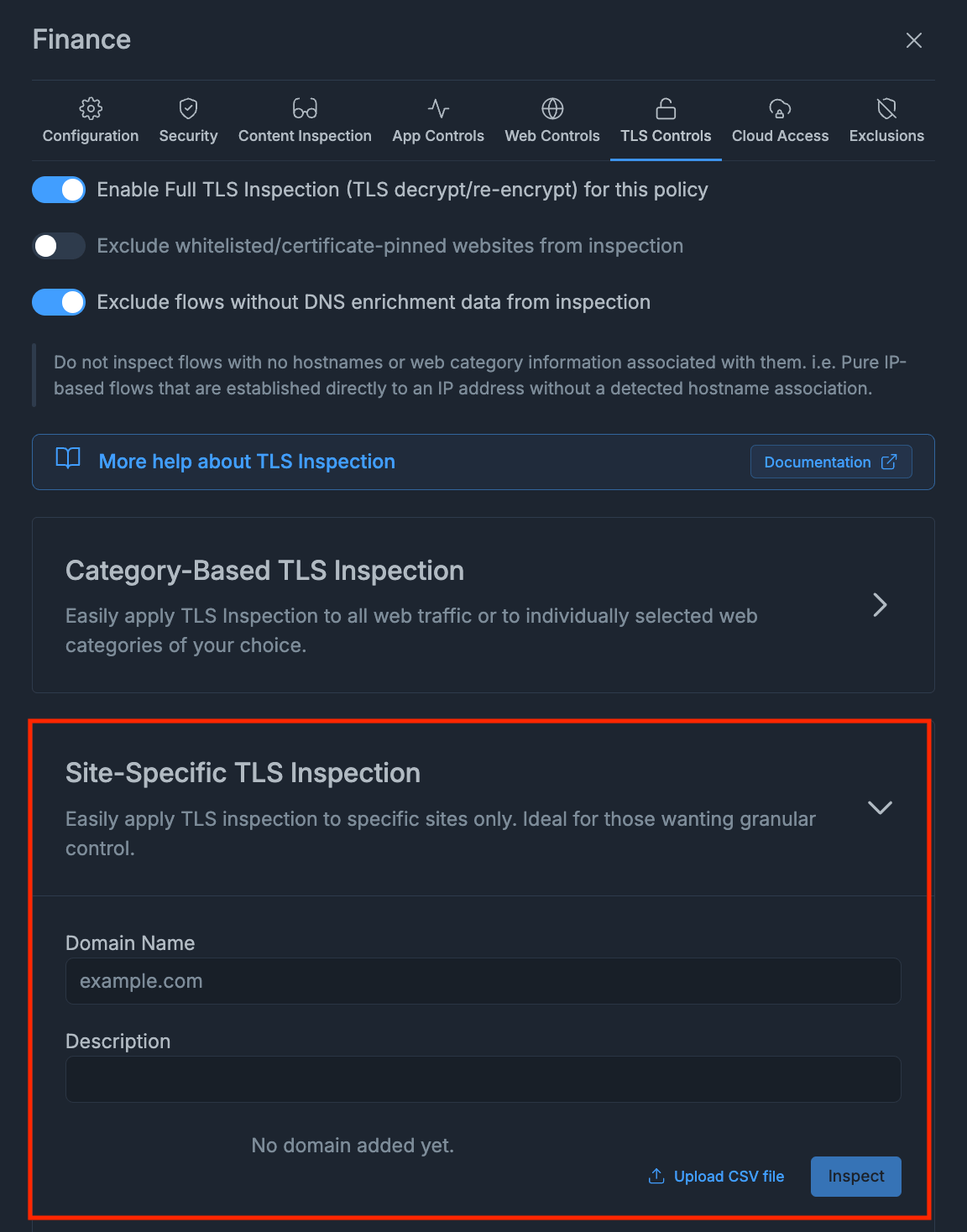Viewport: 967px width, 1232px height.
Task: Open the App Controls waveform icon
Action: [x=437, y=107]
